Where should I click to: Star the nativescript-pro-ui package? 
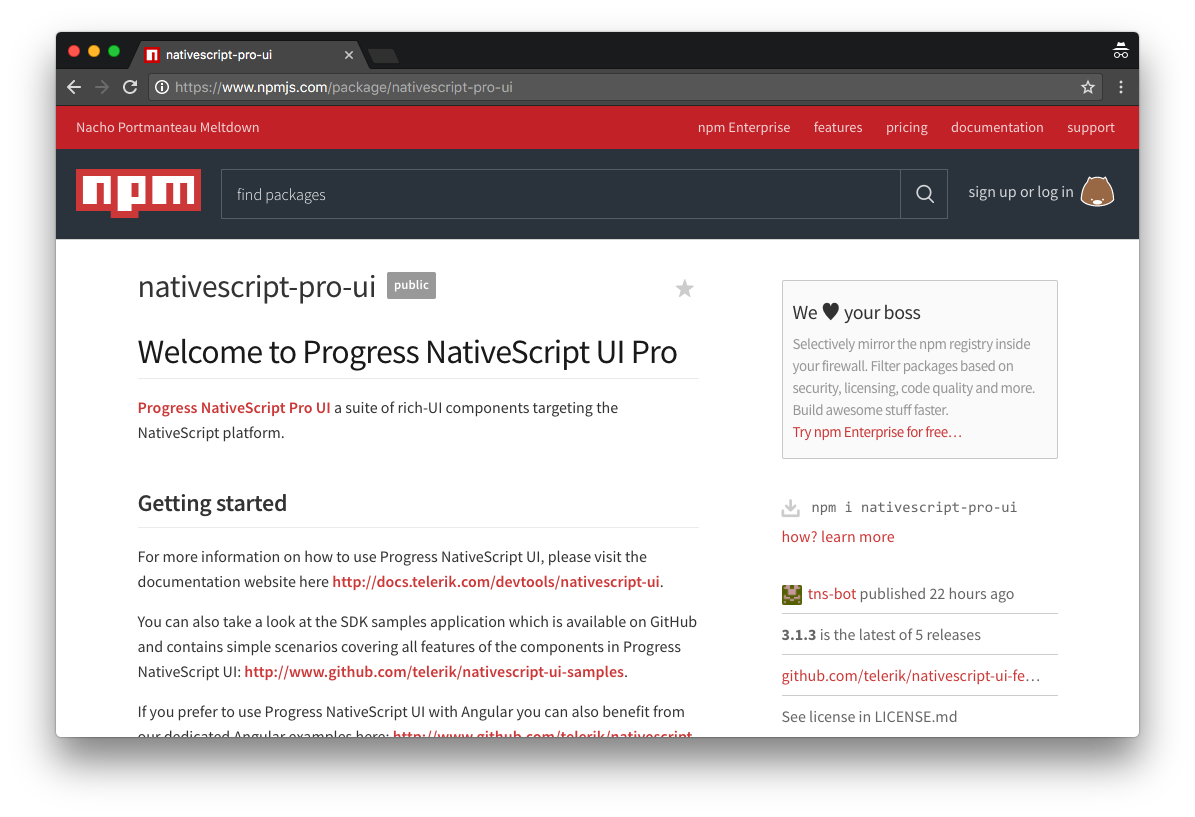[684, 288]
